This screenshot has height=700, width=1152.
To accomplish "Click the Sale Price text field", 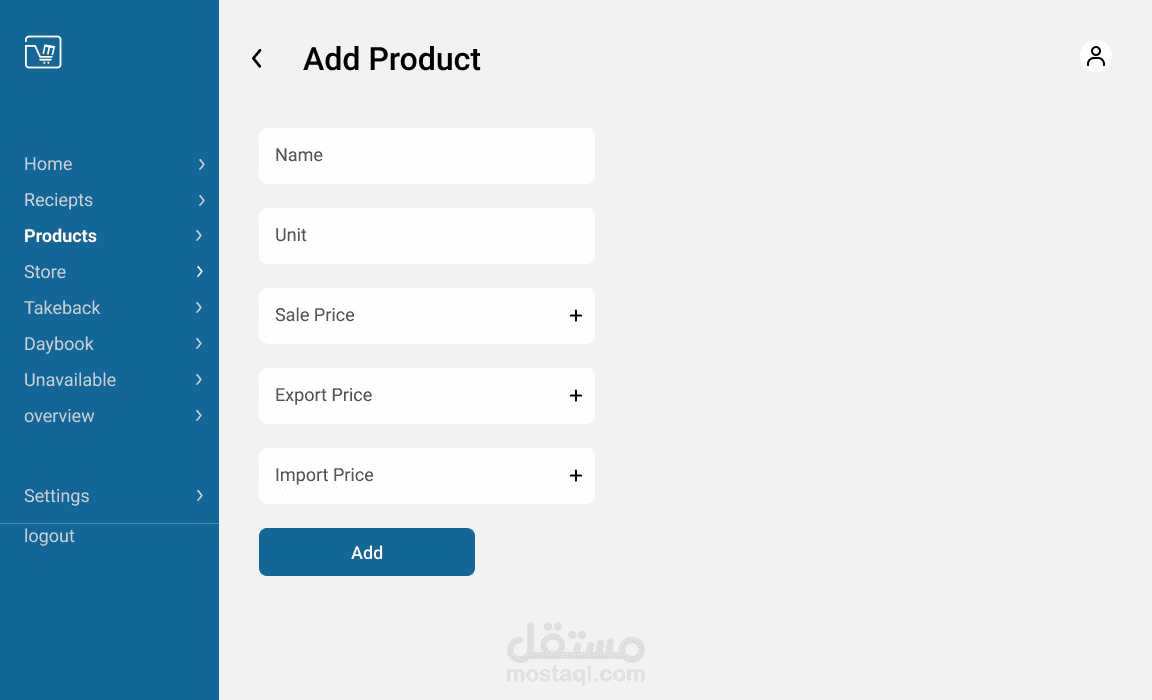I will [x=410, y=316].
